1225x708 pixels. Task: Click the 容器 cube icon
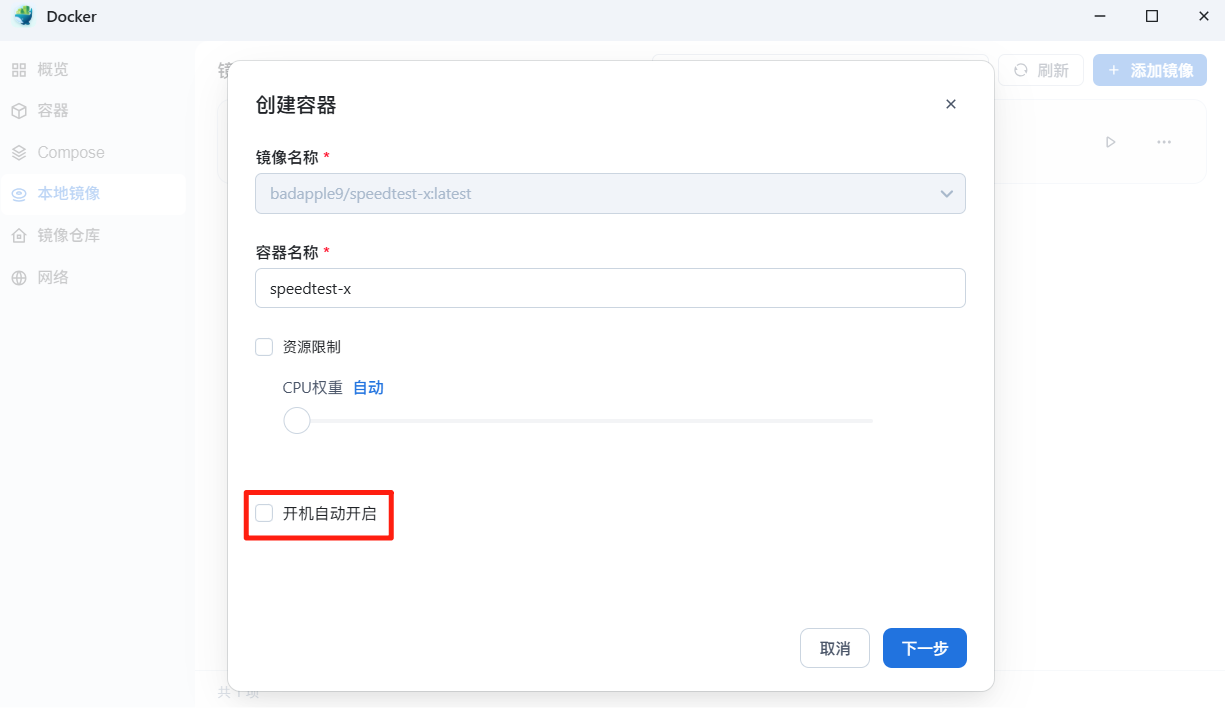click(x=19, y=110)
